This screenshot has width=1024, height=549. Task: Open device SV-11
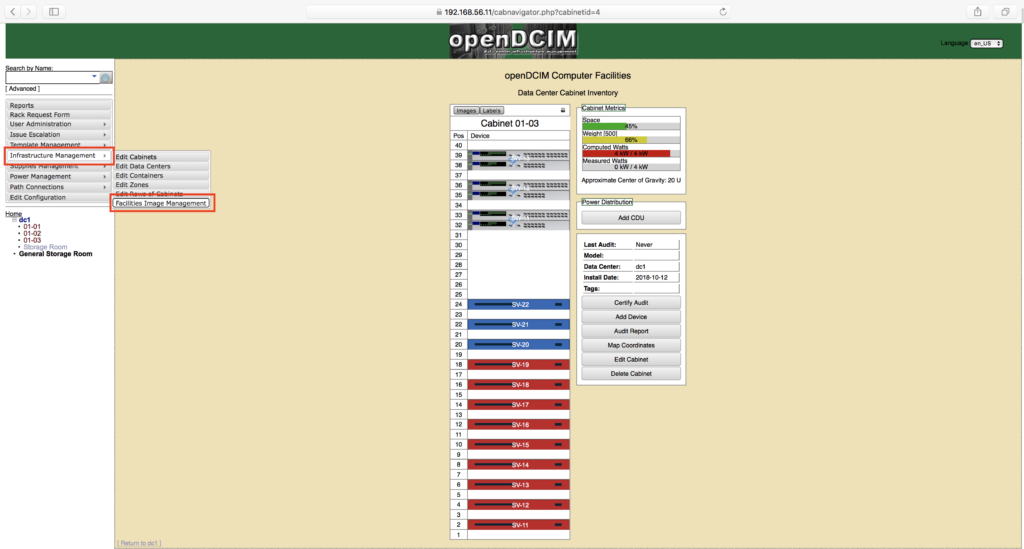[519, 525]
